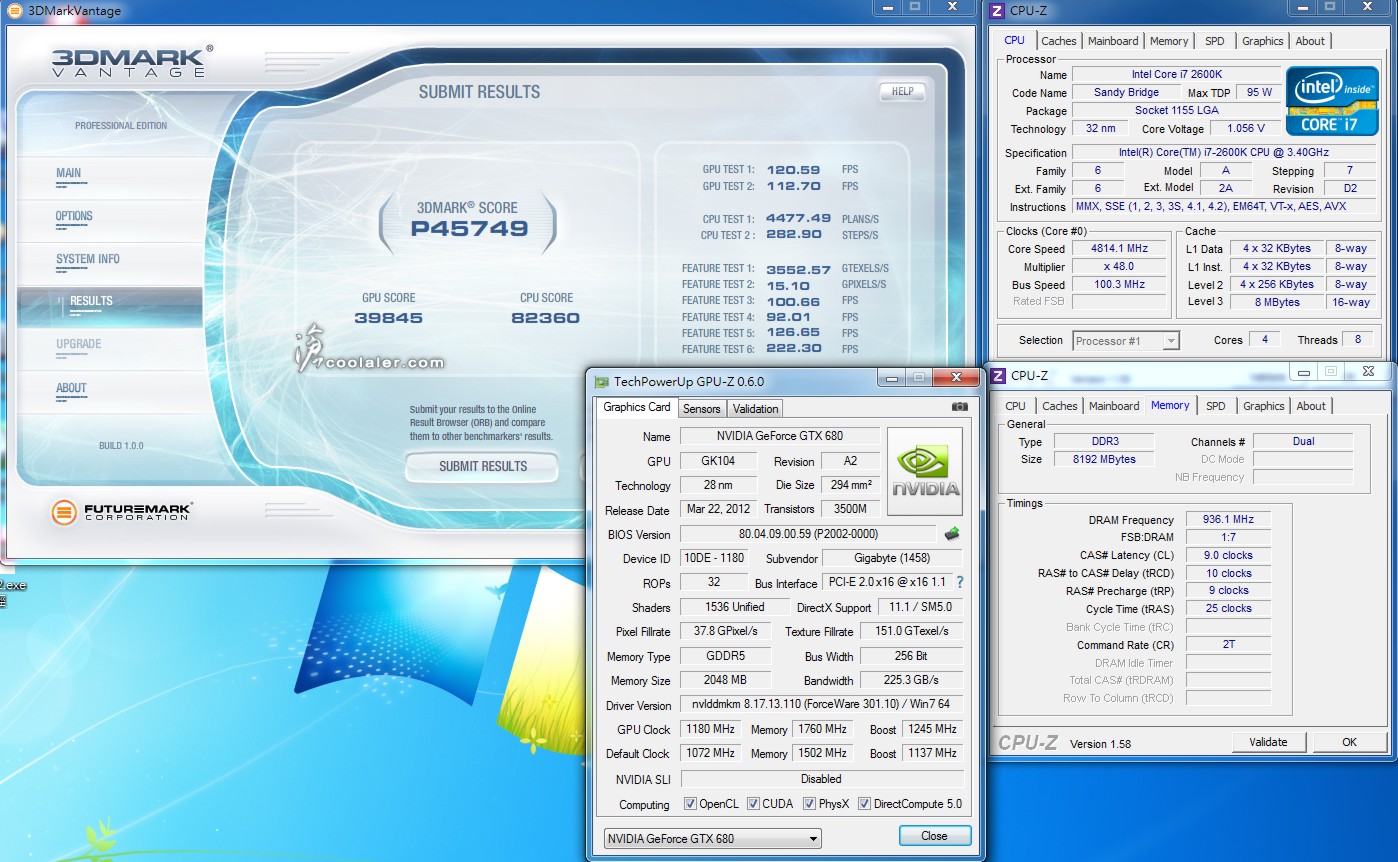Screen dimensions: 1398x862
Task: Toggle the DirectCompute 5.0 checkbox
Action: coord(865,804)
